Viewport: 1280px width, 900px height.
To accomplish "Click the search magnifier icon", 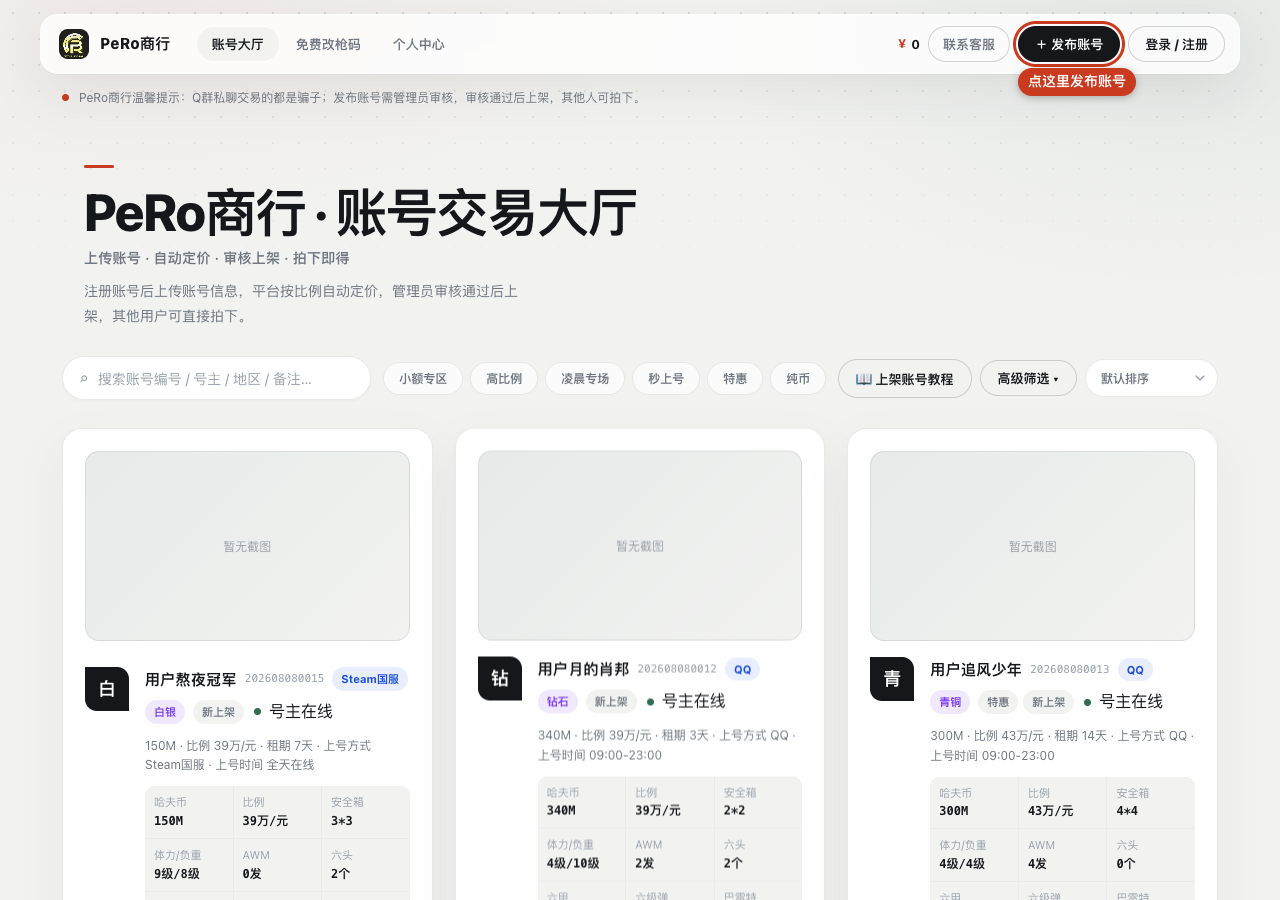I will pyautogui.click(x=84, y=379).
